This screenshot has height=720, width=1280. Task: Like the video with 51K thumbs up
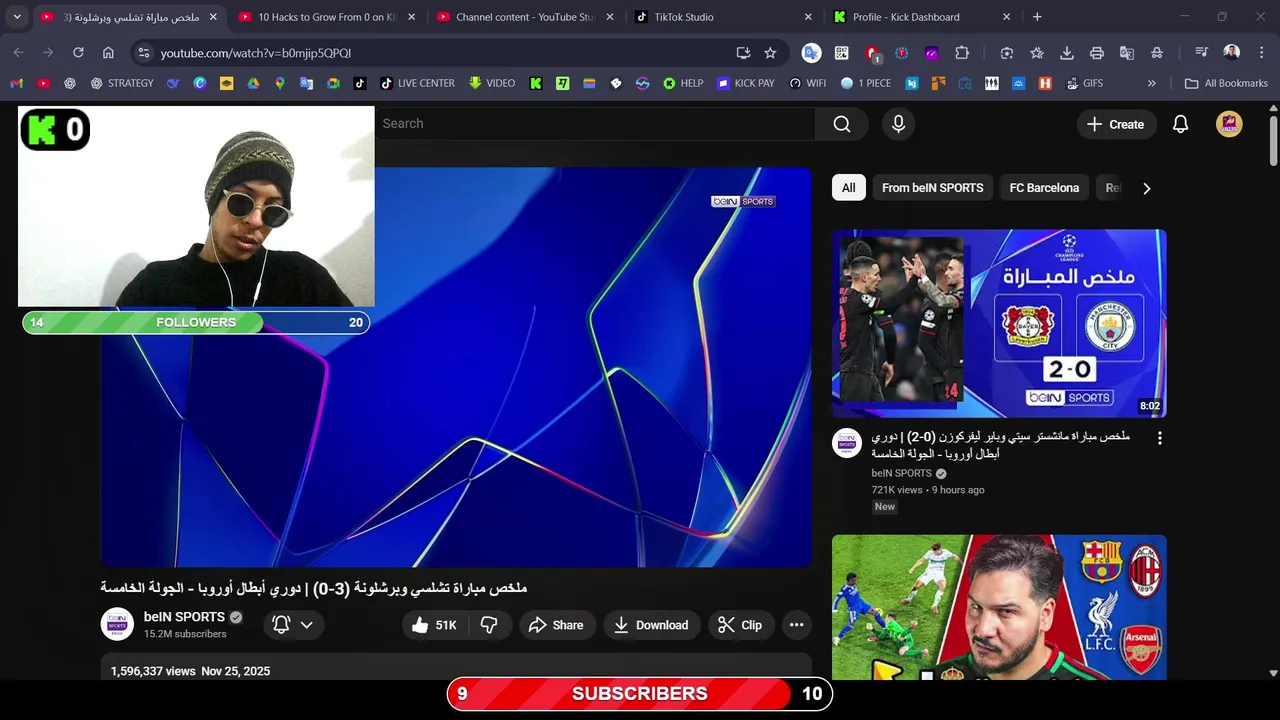point(433,625)
